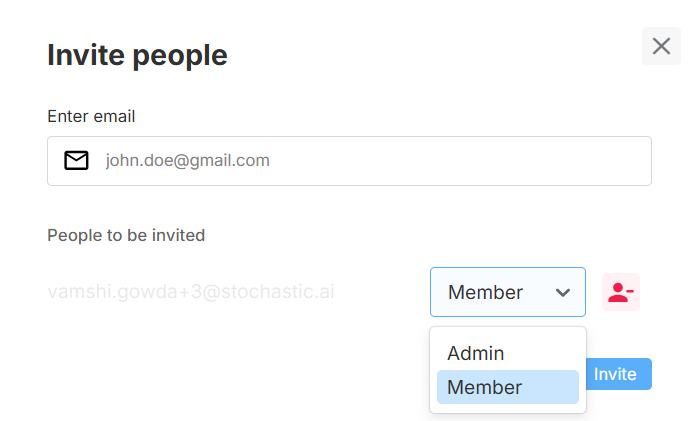Click the Invite people heading

point(137,55)
